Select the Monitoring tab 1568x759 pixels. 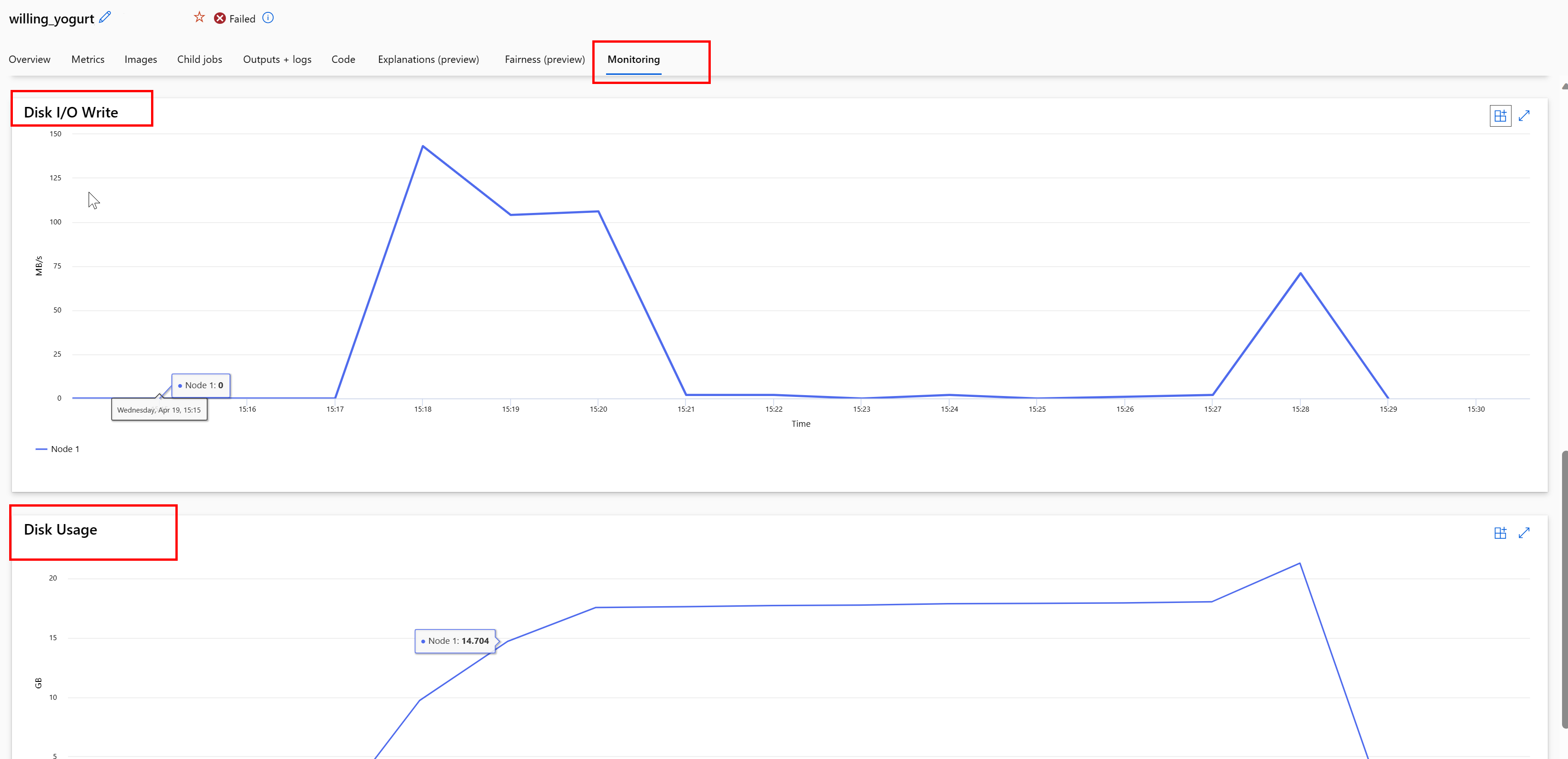coord(633,60)
